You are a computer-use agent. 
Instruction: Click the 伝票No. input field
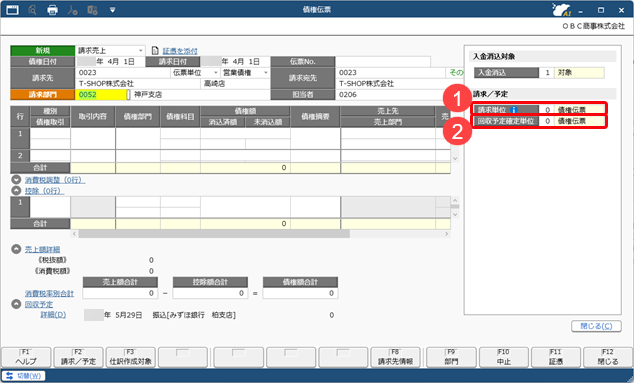tap(383, 61)
